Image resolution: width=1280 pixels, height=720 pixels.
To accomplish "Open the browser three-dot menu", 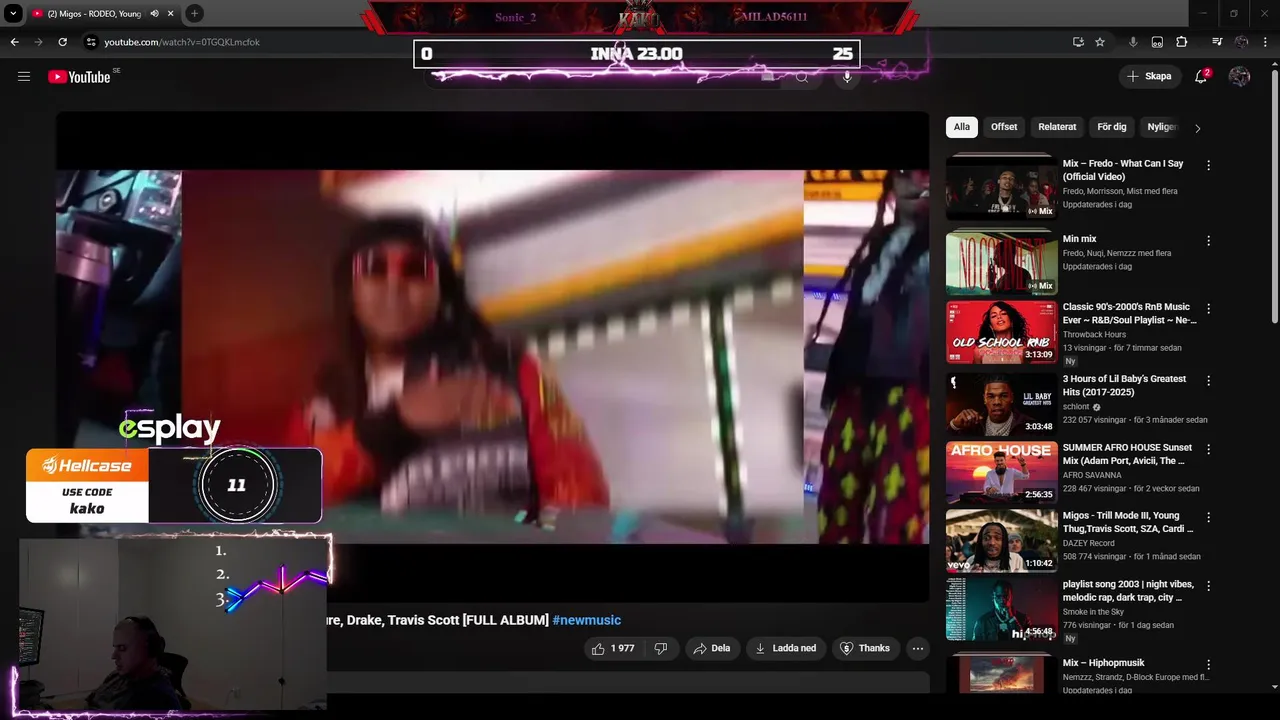I will (x=1266, y=42).
